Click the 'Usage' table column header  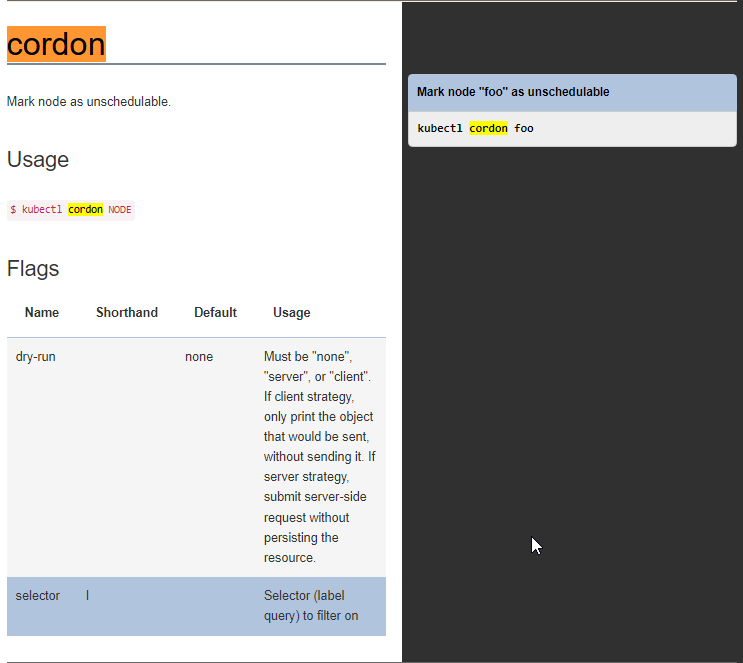(x=292, y=313)
